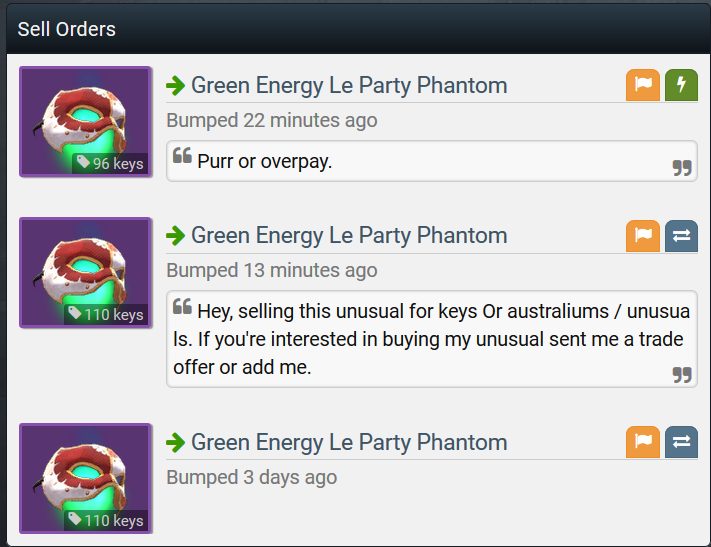Image resolution: width=711 pixels, height=547 pixels.
Task: Open second Green Energy Le Party Phantom link
Action: (x=349, y=236)
